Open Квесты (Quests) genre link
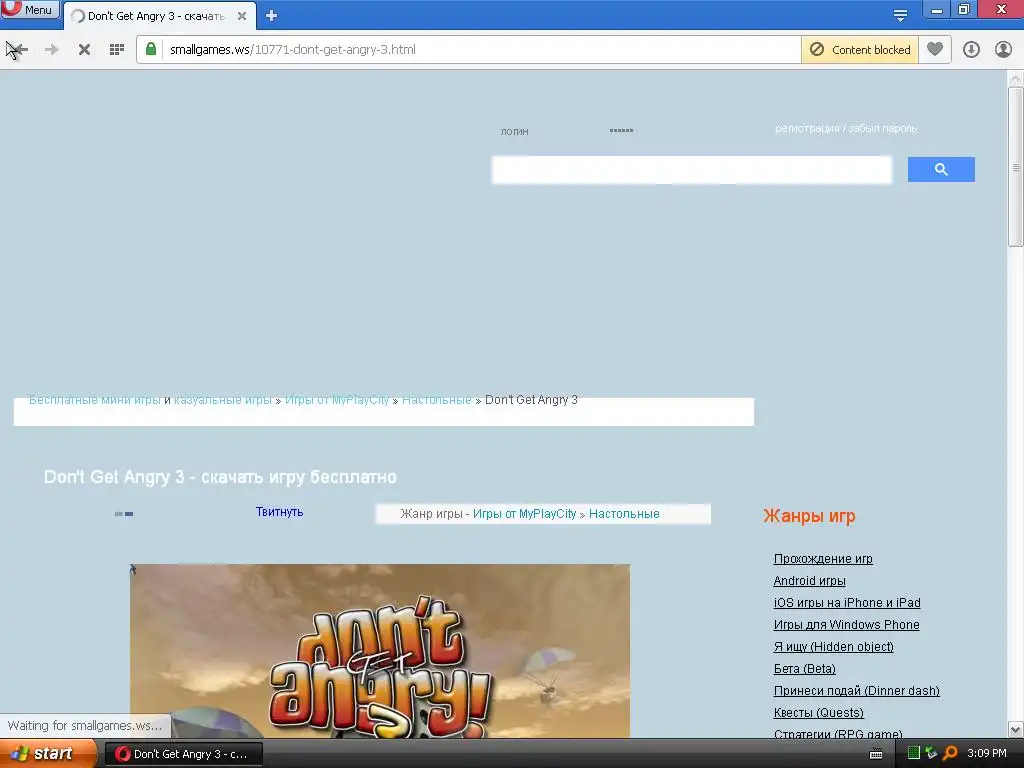Viewport: 1024px width, 768px height. click(818, 713)
